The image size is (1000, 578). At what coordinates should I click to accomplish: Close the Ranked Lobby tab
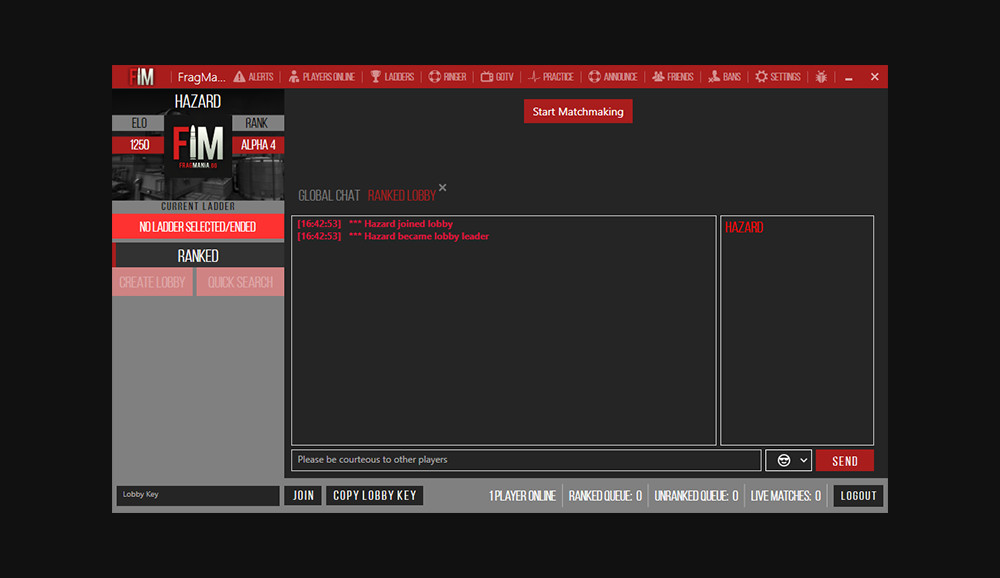point(443,188)
